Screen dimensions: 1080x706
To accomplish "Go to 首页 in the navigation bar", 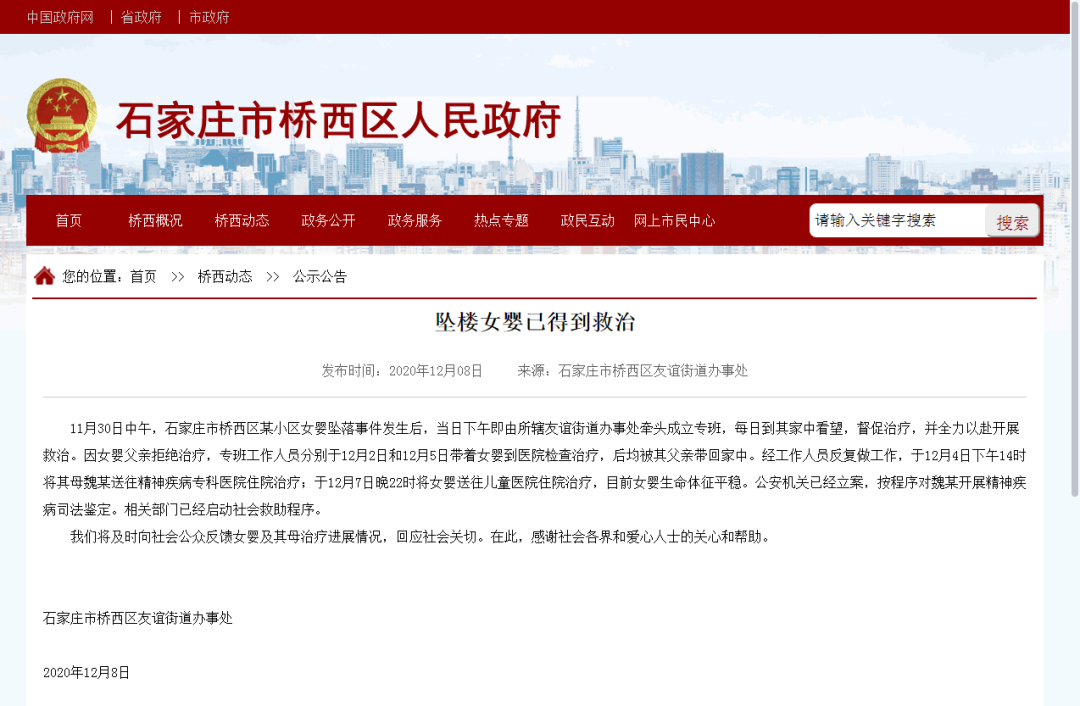I will [x=69, y=220].
